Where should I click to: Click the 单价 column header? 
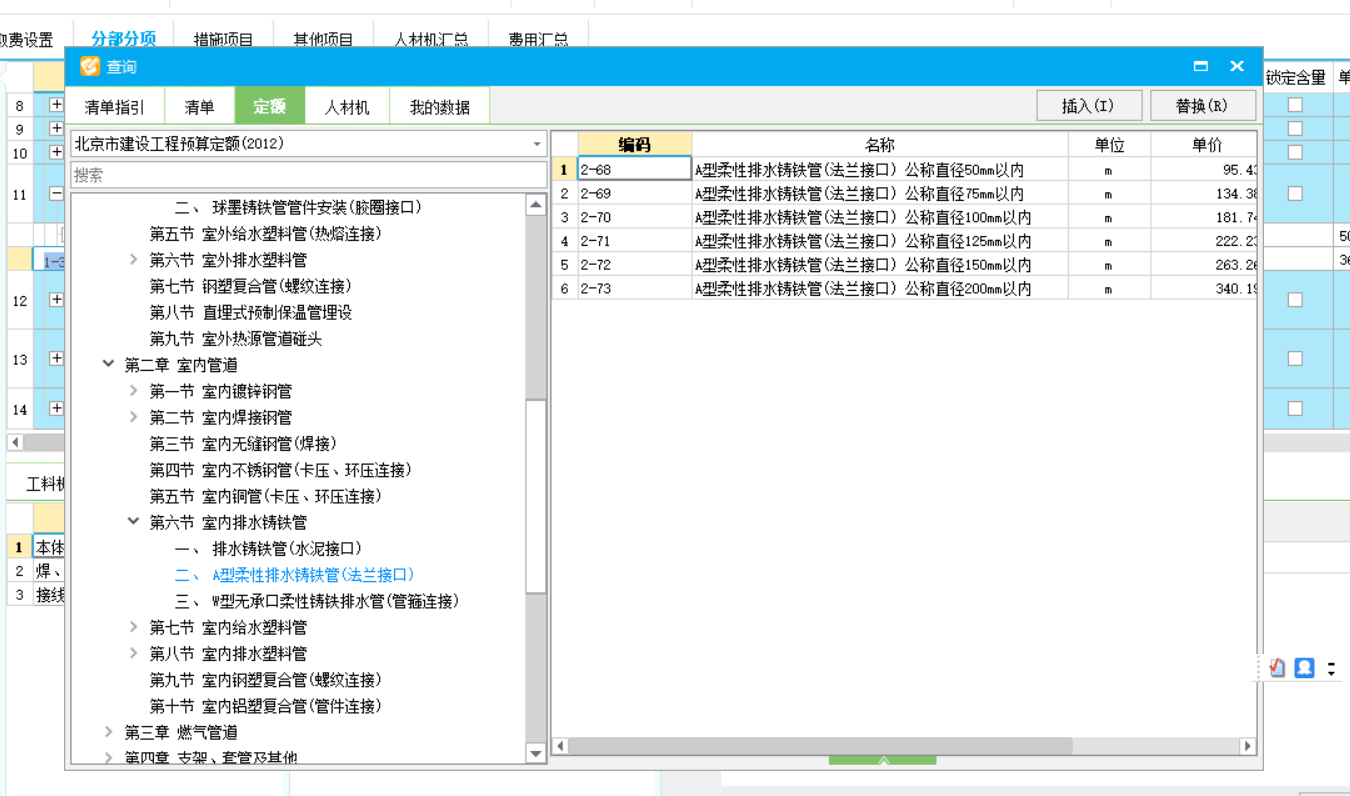point(1204,145)
